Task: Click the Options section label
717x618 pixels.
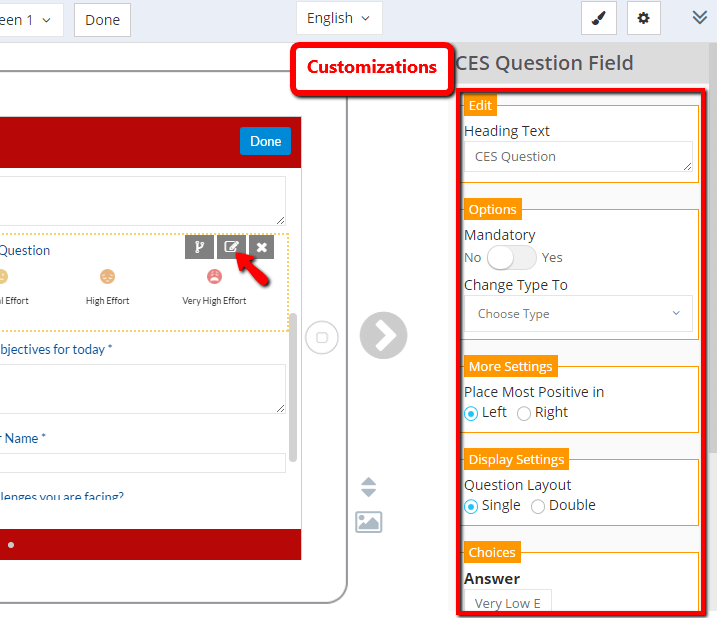Action: coord(492,209)
